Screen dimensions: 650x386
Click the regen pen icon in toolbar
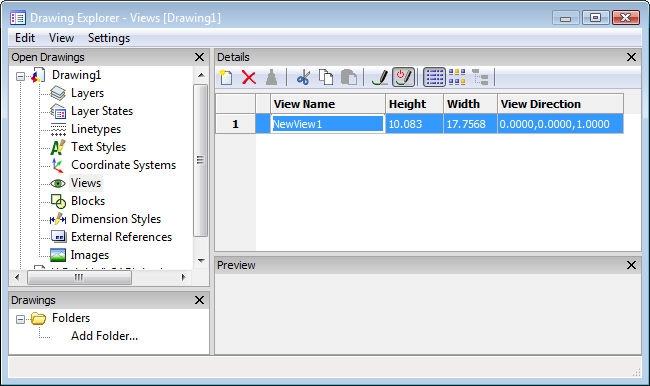point(380,78)
